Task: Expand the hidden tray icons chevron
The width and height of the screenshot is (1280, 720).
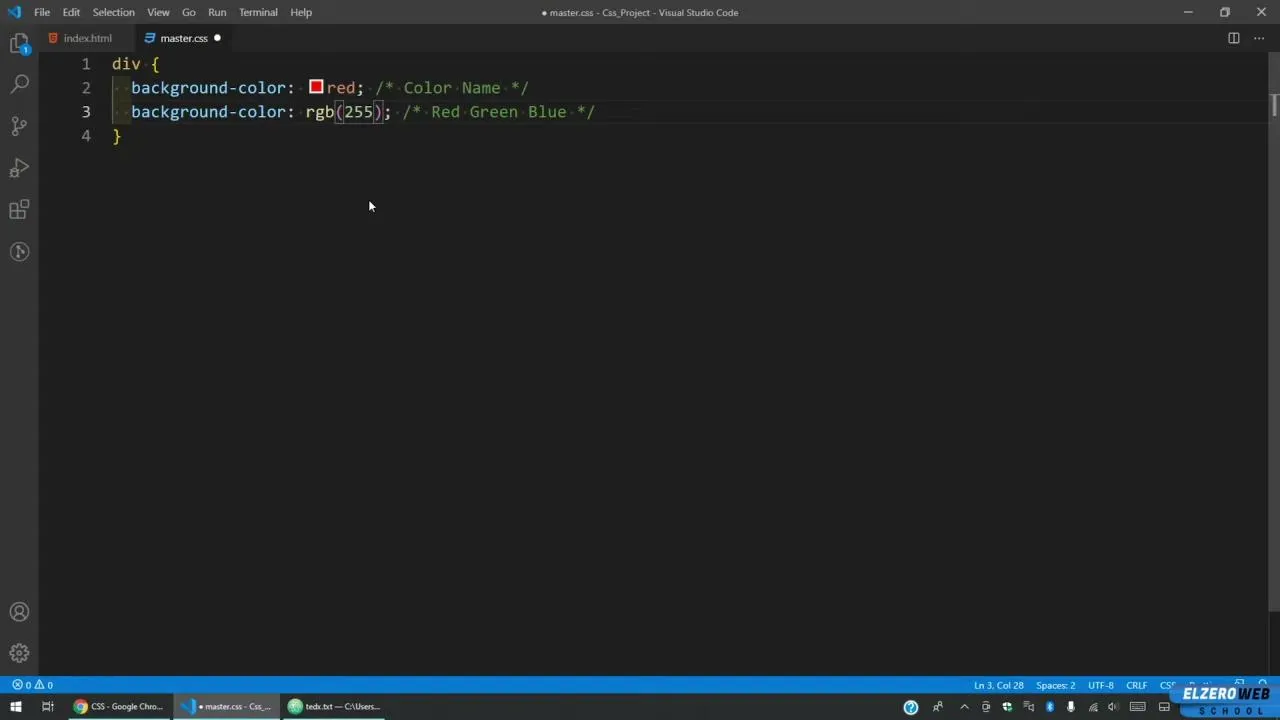Action: [964, 707]
